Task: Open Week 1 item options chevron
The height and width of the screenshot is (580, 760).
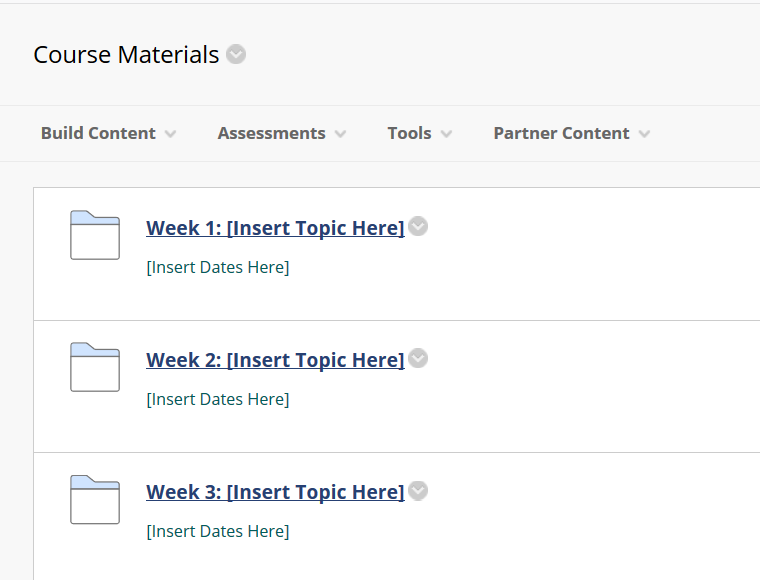Action: pyautogui.click(x=418, y=226)
